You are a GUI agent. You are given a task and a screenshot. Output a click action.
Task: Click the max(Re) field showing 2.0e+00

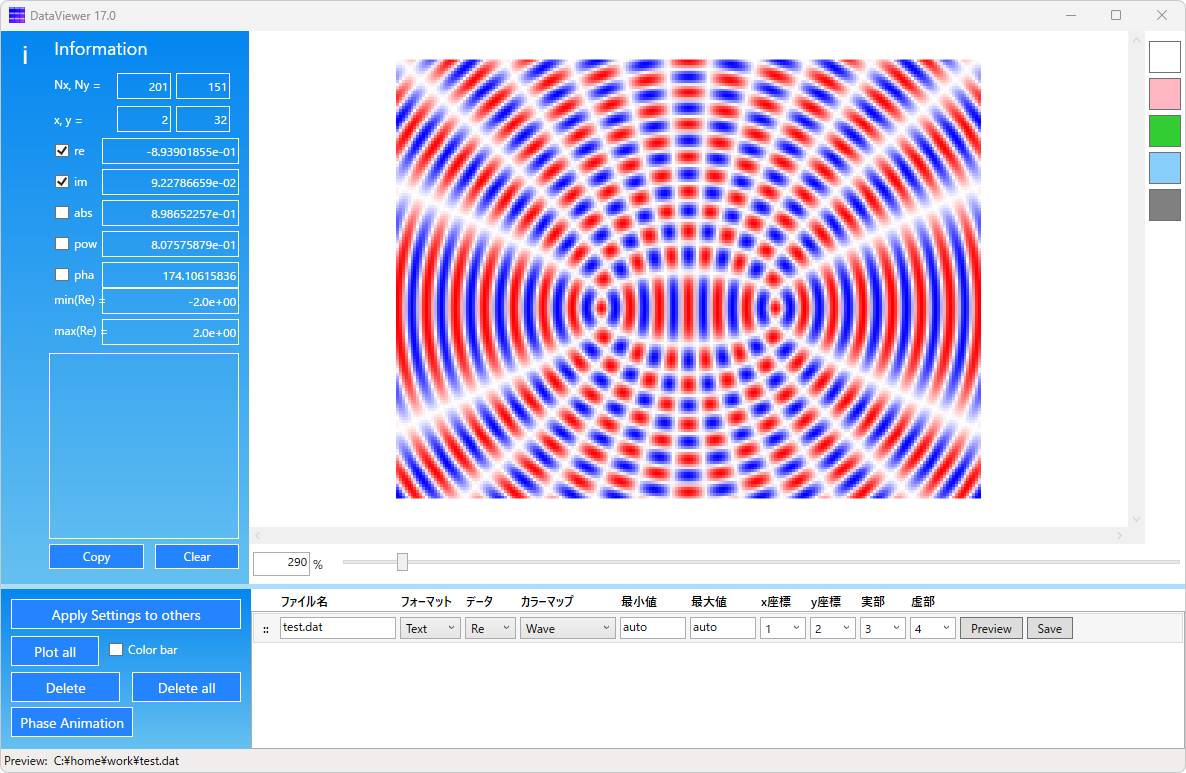tap(170, 332)
